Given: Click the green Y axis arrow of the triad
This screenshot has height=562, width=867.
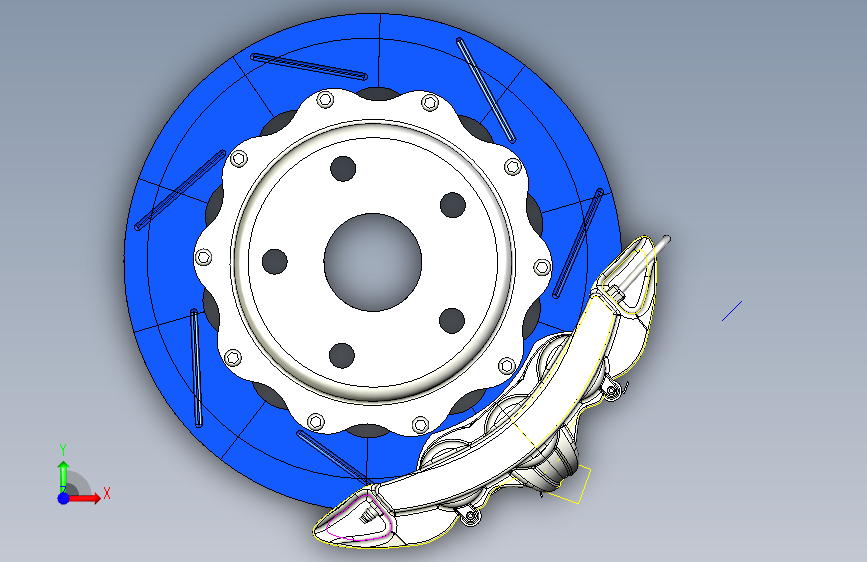Looking at the screenshot, I should pos(63,475).
